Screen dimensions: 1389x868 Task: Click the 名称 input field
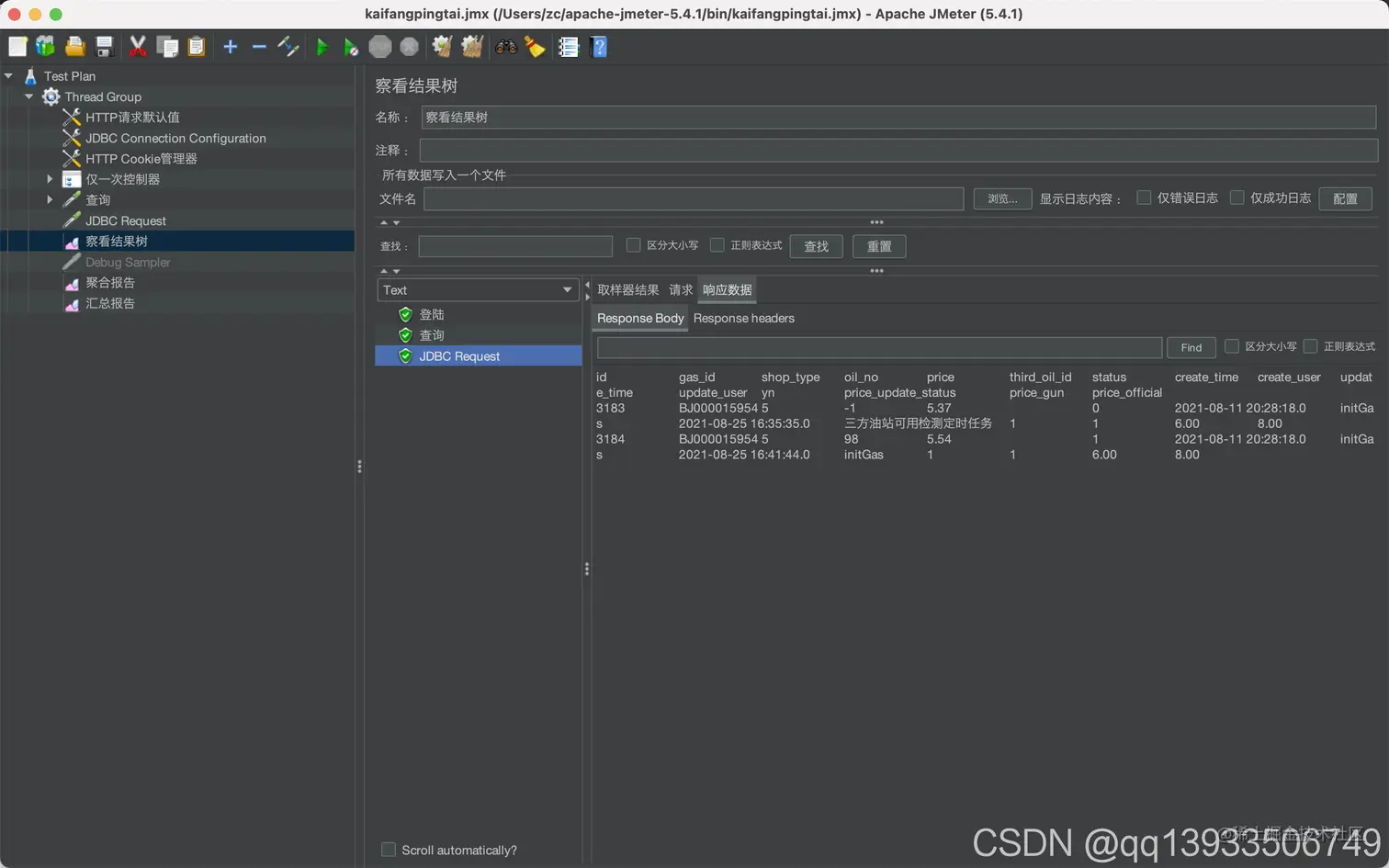coord(898,118)
